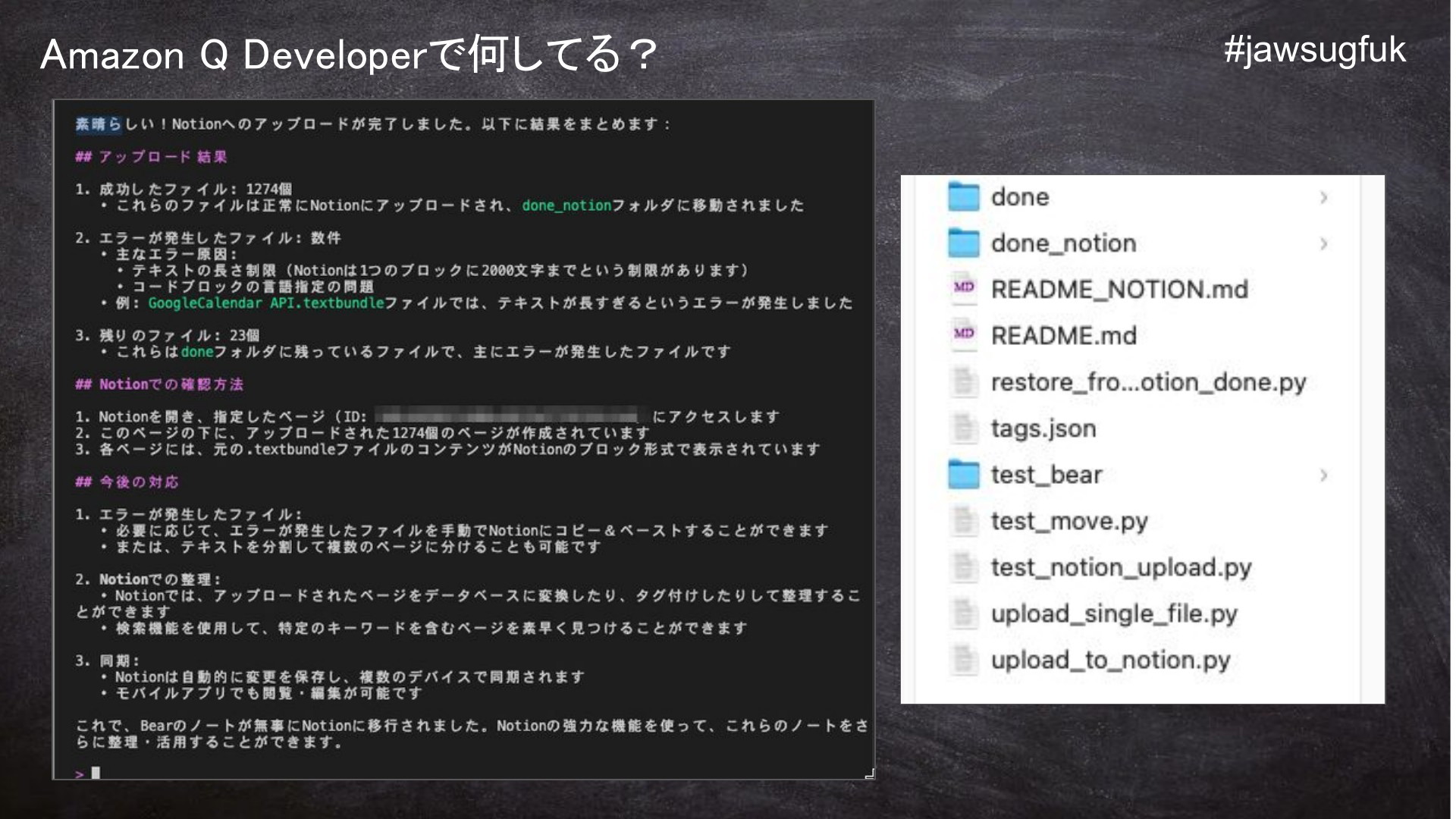This screenshot has height=819, width=1456.
Task: Click the terminal line 3. 同期:
Action: pyautogui.click(x=107, y=661)
